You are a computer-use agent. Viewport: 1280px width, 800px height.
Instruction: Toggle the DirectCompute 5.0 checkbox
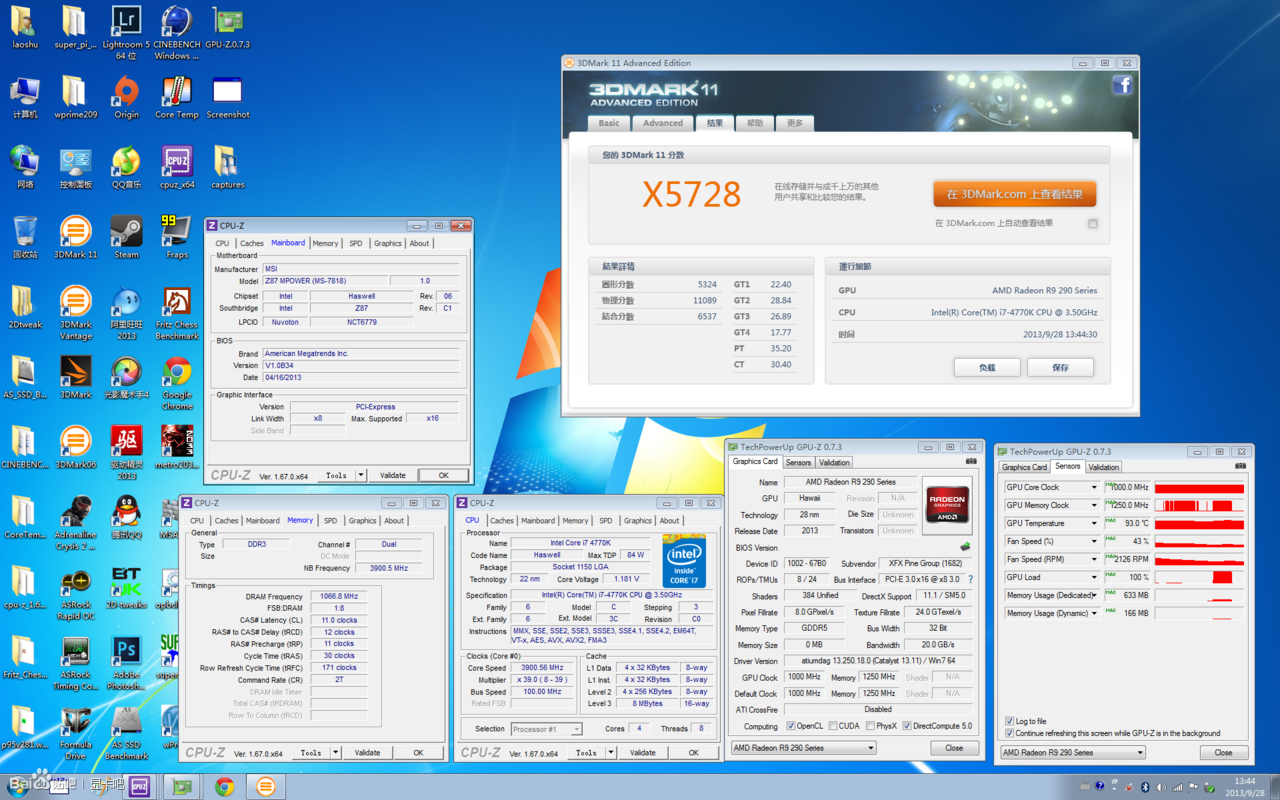(x=907, y=726)
